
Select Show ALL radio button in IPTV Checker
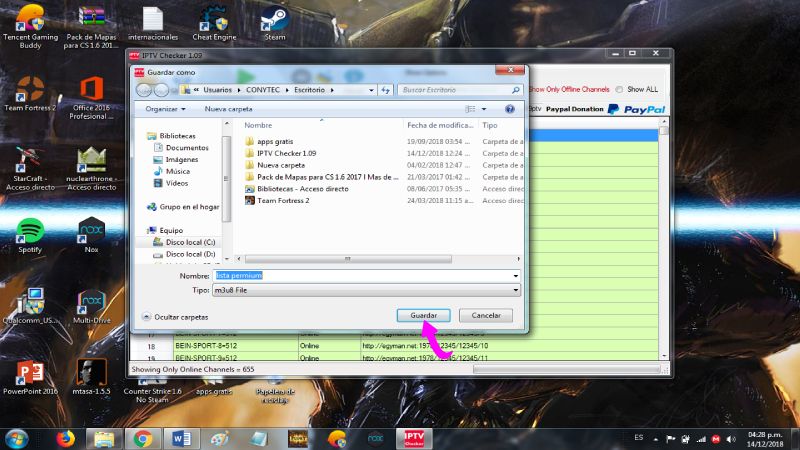pyautogui.click(x=619, y=89)
